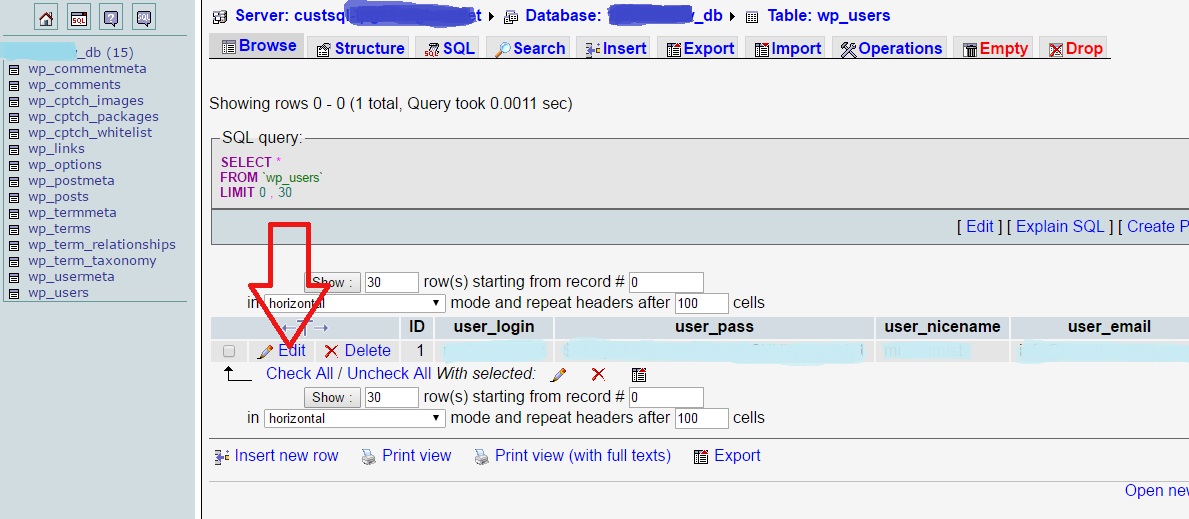The height and width of the screenshot is (519, 1189).
Task: Sort by the user_login column header
Action: coord(494,327)
